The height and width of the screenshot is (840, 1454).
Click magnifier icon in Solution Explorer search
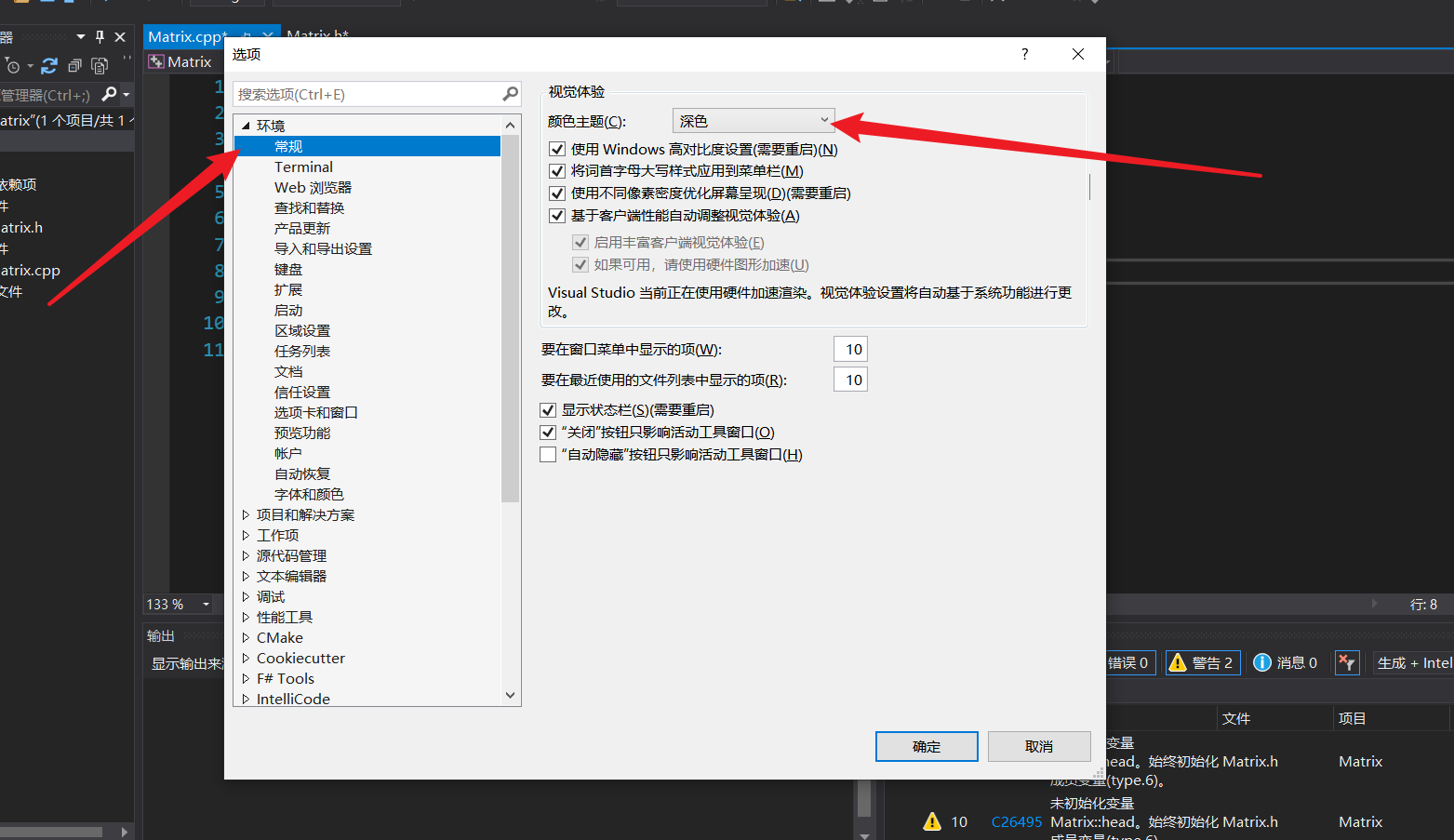tap(109, 94)
